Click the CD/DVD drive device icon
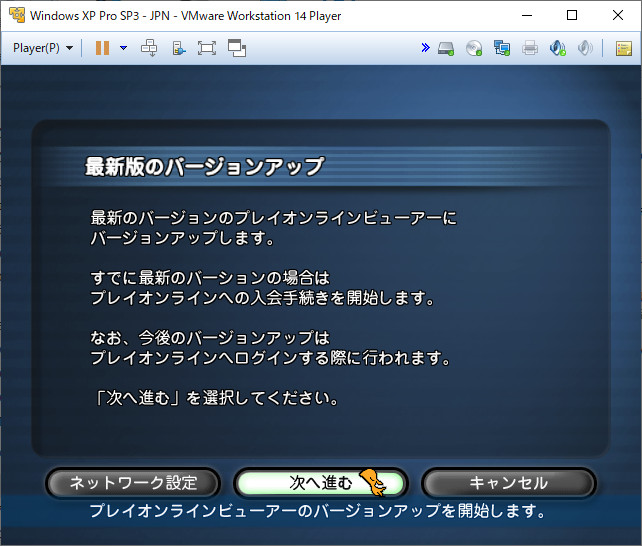This screenshot has width=642, height=546. tap(474, 48)
